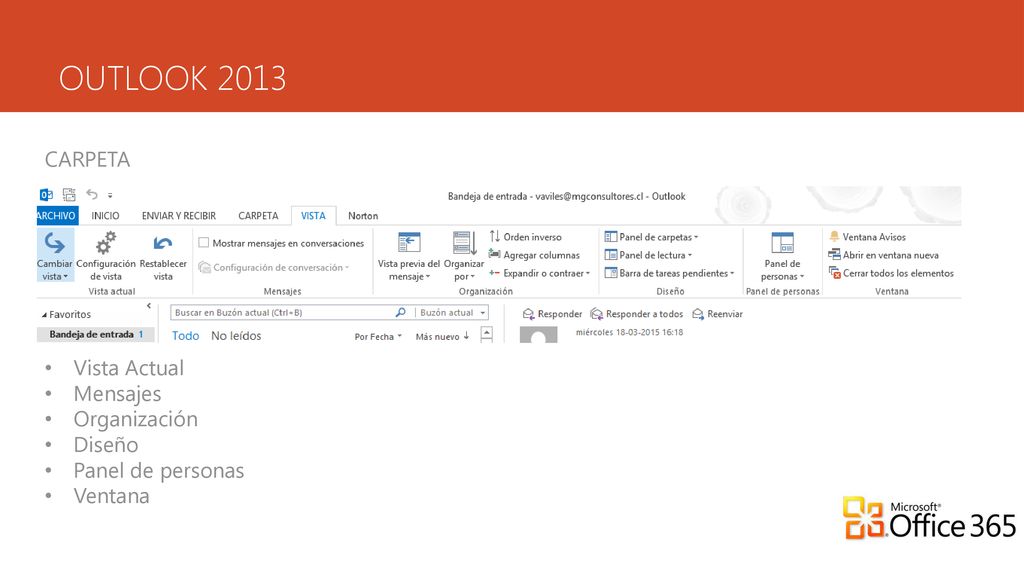
Task: Click Restablecer vista
Action: coord(163,256)
